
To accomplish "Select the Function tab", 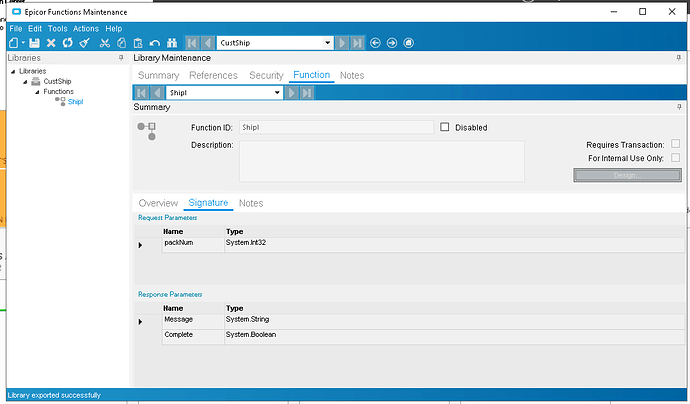I will 312,75.
